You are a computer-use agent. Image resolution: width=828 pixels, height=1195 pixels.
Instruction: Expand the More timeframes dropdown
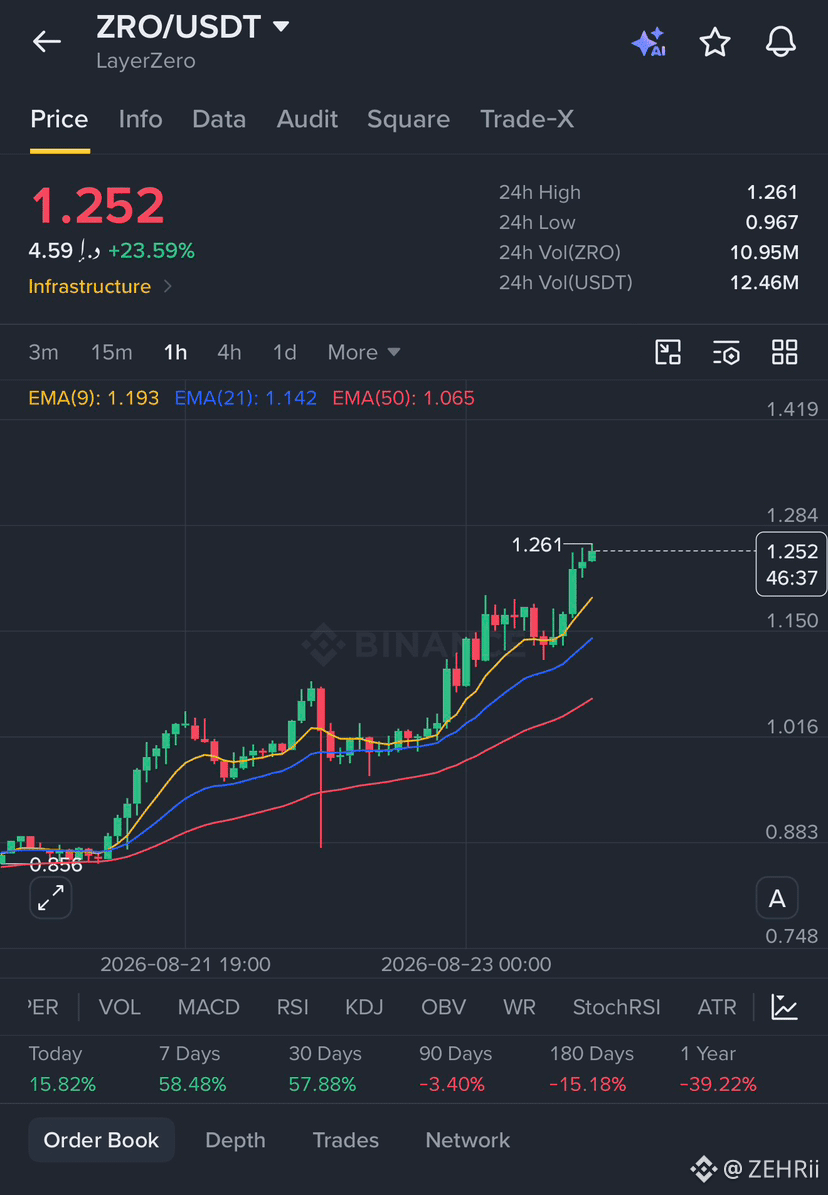pyautogui.click(x=364, y=352)
